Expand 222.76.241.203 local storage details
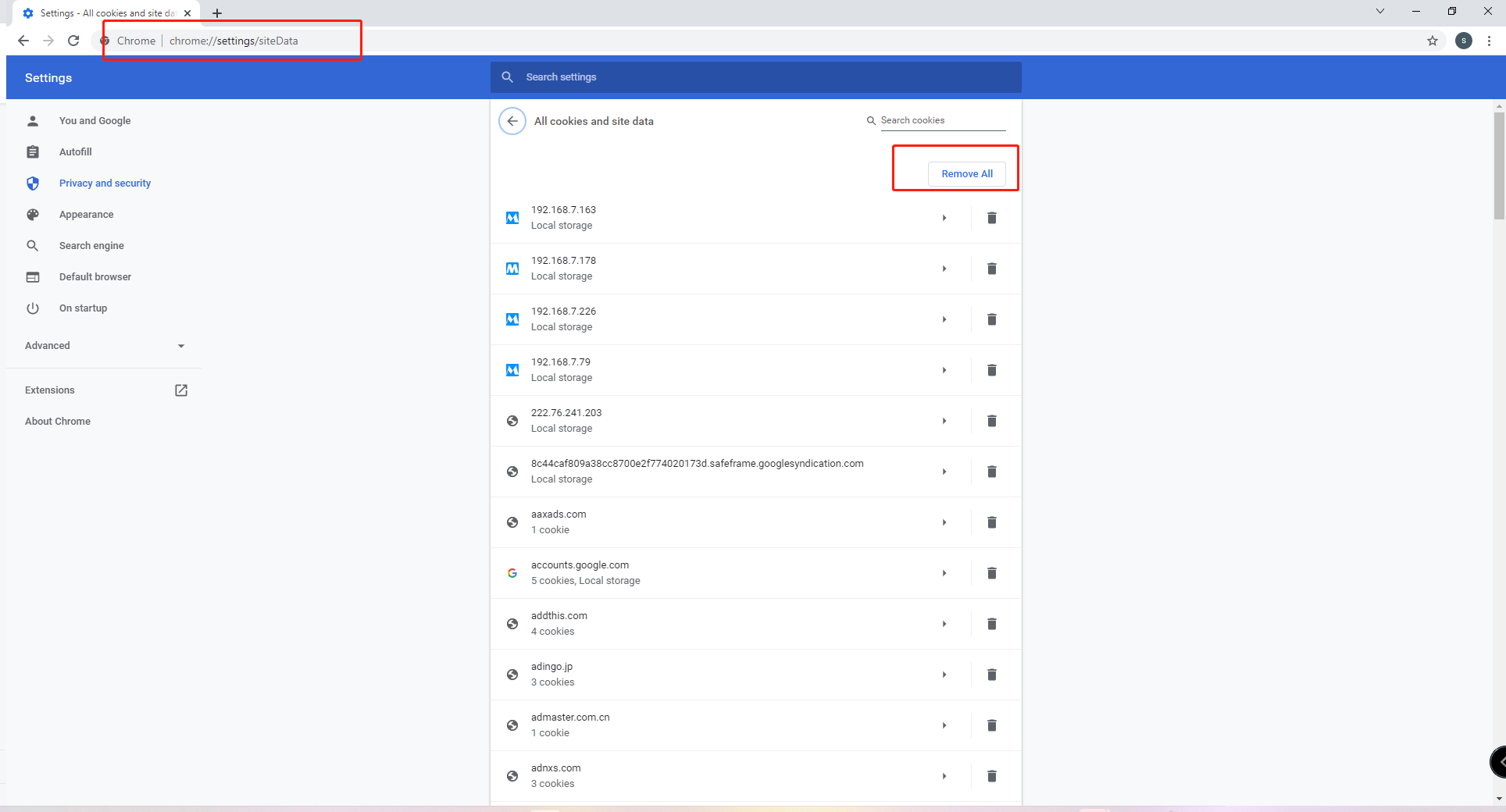1506x812 pixels. [x=944, y=421]
